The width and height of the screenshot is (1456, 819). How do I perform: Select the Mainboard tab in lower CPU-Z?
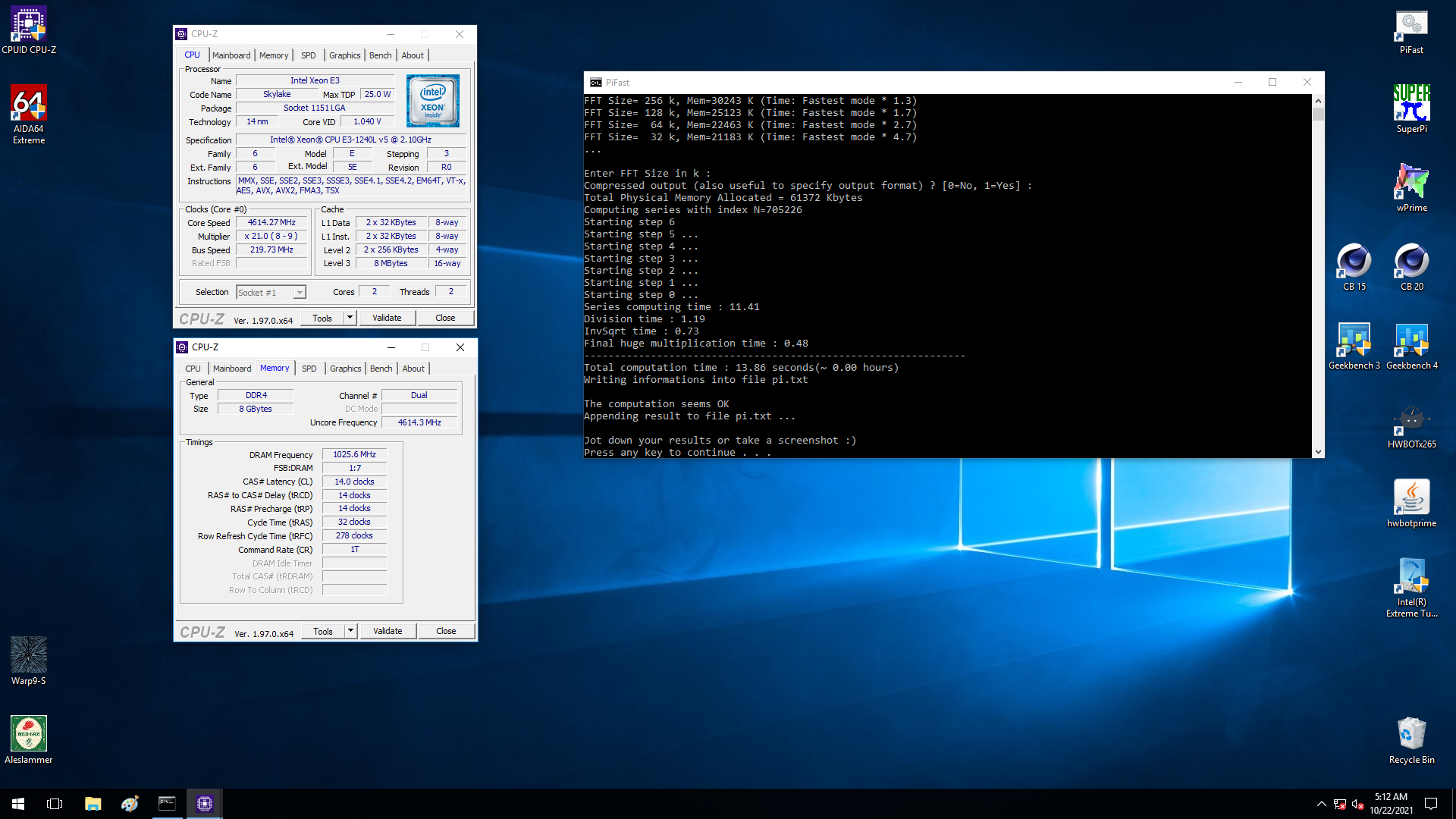pos(232,369)
